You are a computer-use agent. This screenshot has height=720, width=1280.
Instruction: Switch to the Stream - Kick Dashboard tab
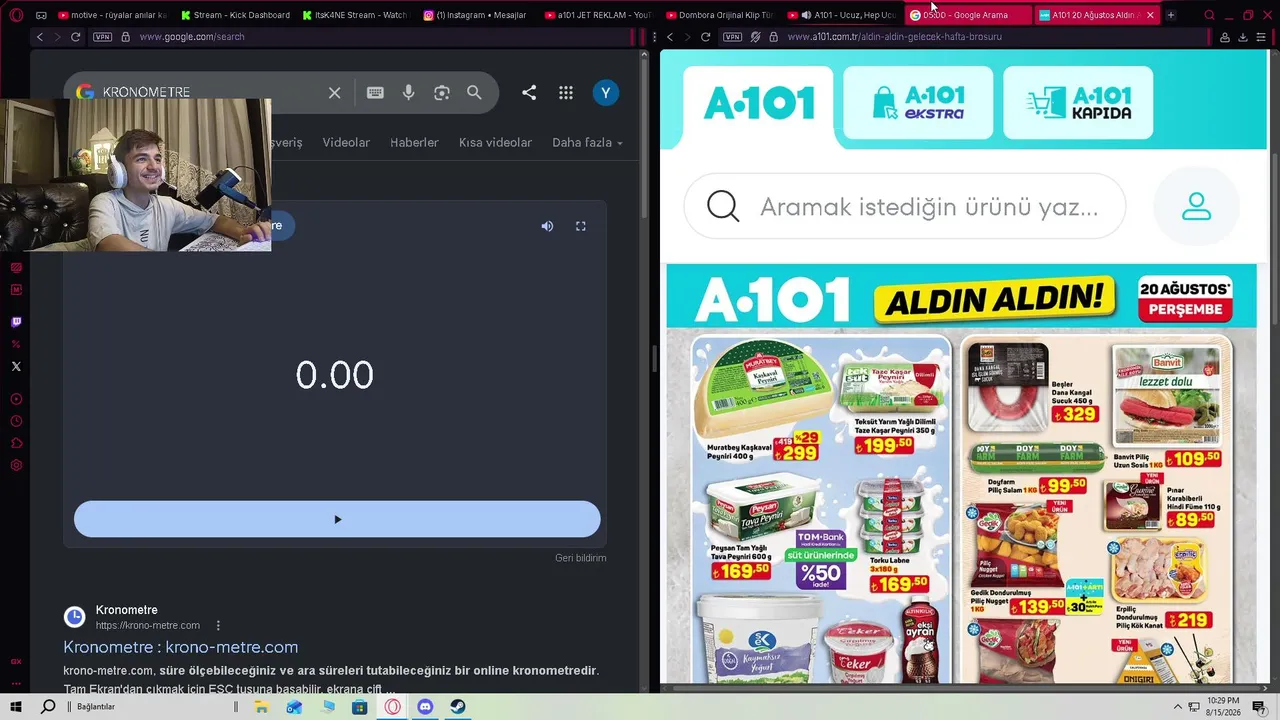235,15
